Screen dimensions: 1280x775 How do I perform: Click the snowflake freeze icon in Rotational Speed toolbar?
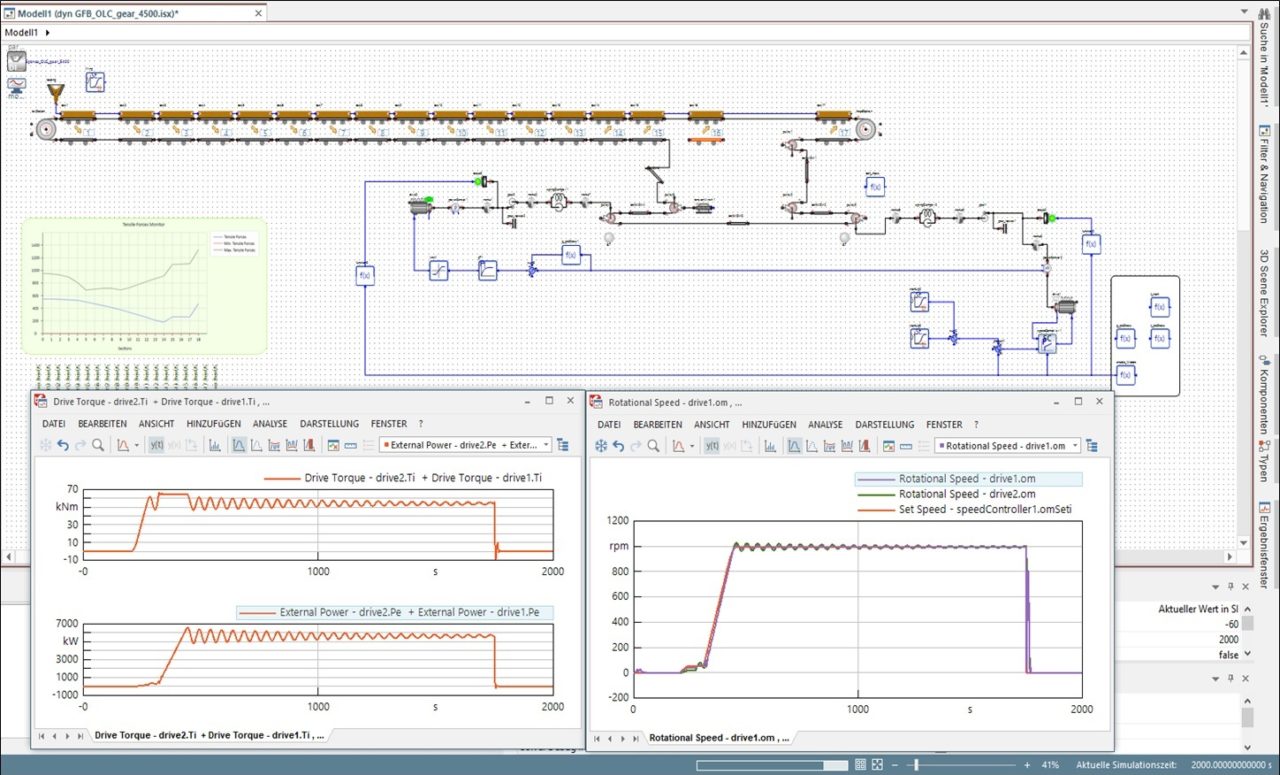602,446
